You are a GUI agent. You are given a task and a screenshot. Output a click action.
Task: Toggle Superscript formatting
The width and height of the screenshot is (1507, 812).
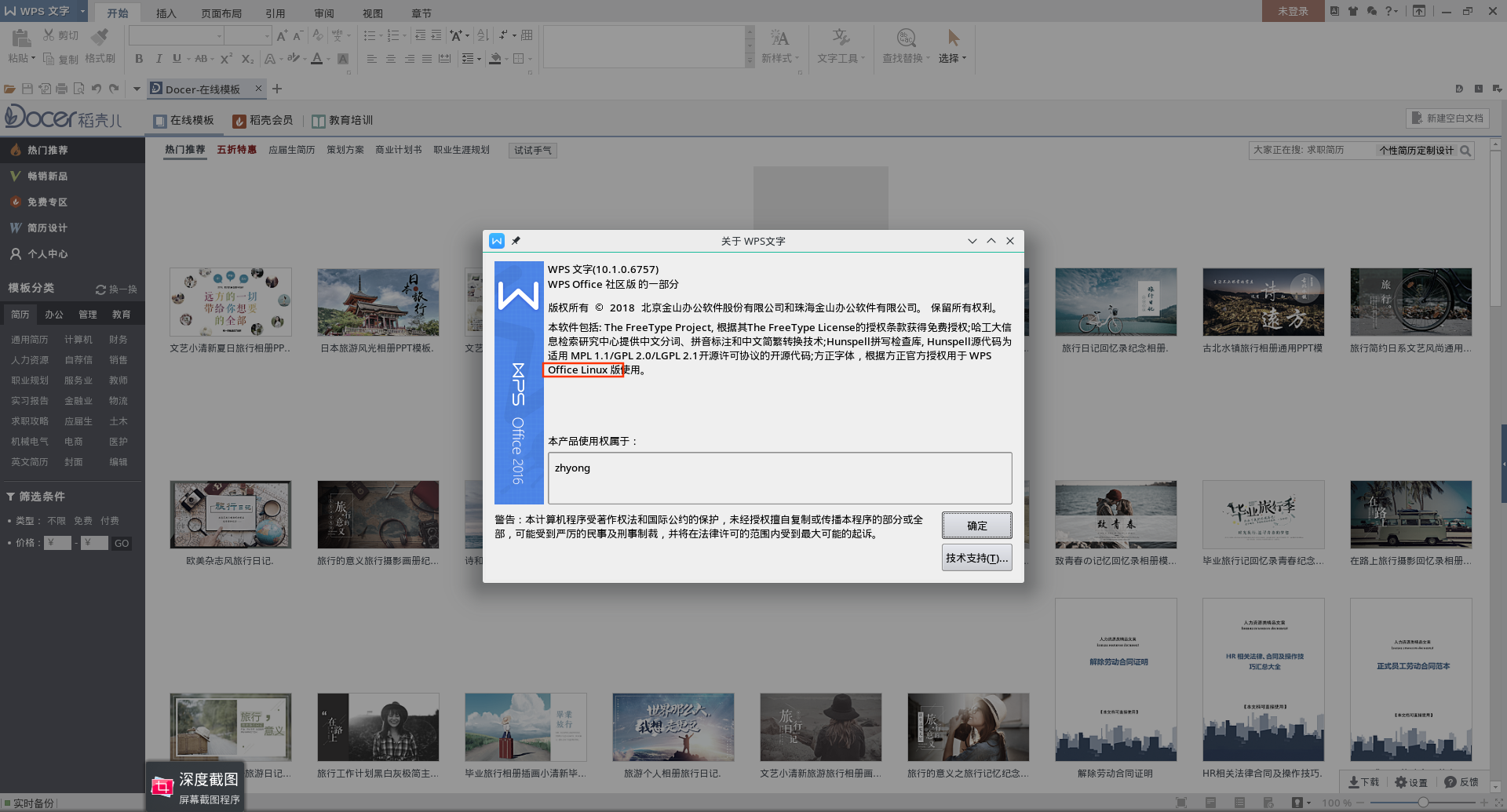coord(226,59)
